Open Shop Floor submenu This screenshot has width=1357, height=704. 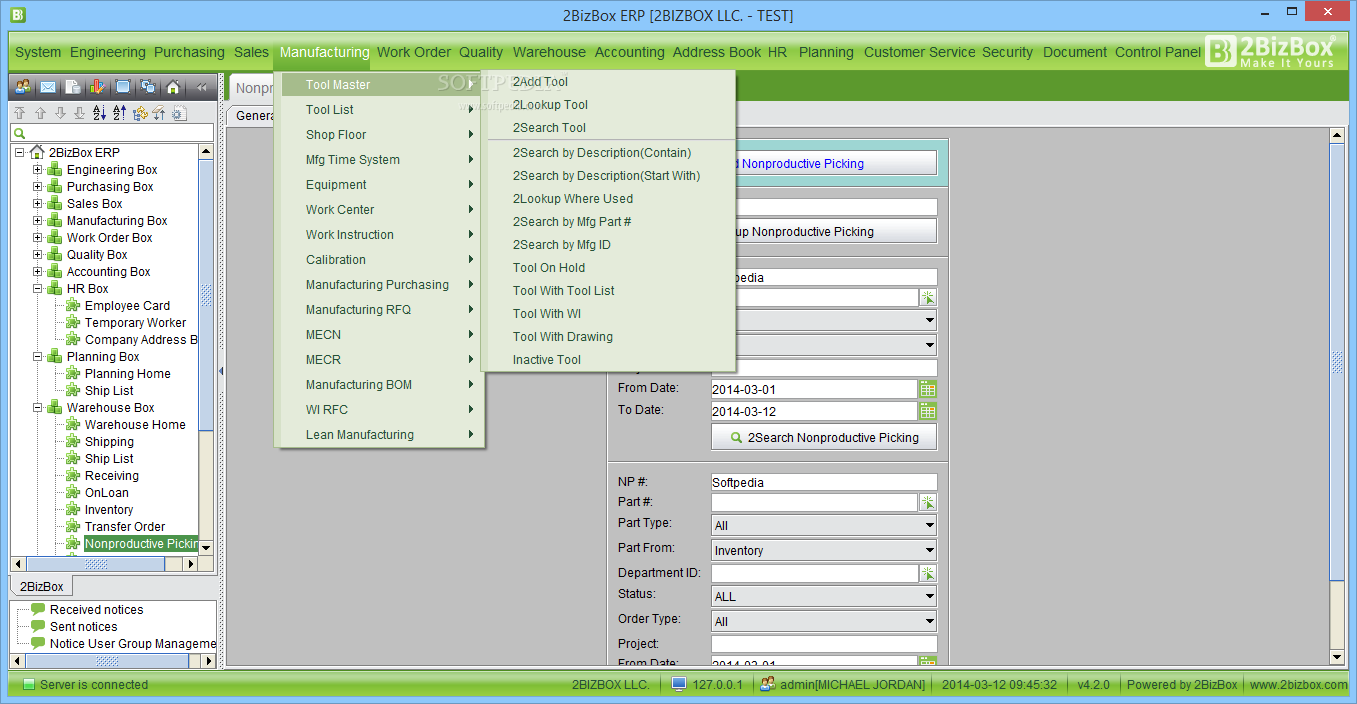(x=379, y=135)
